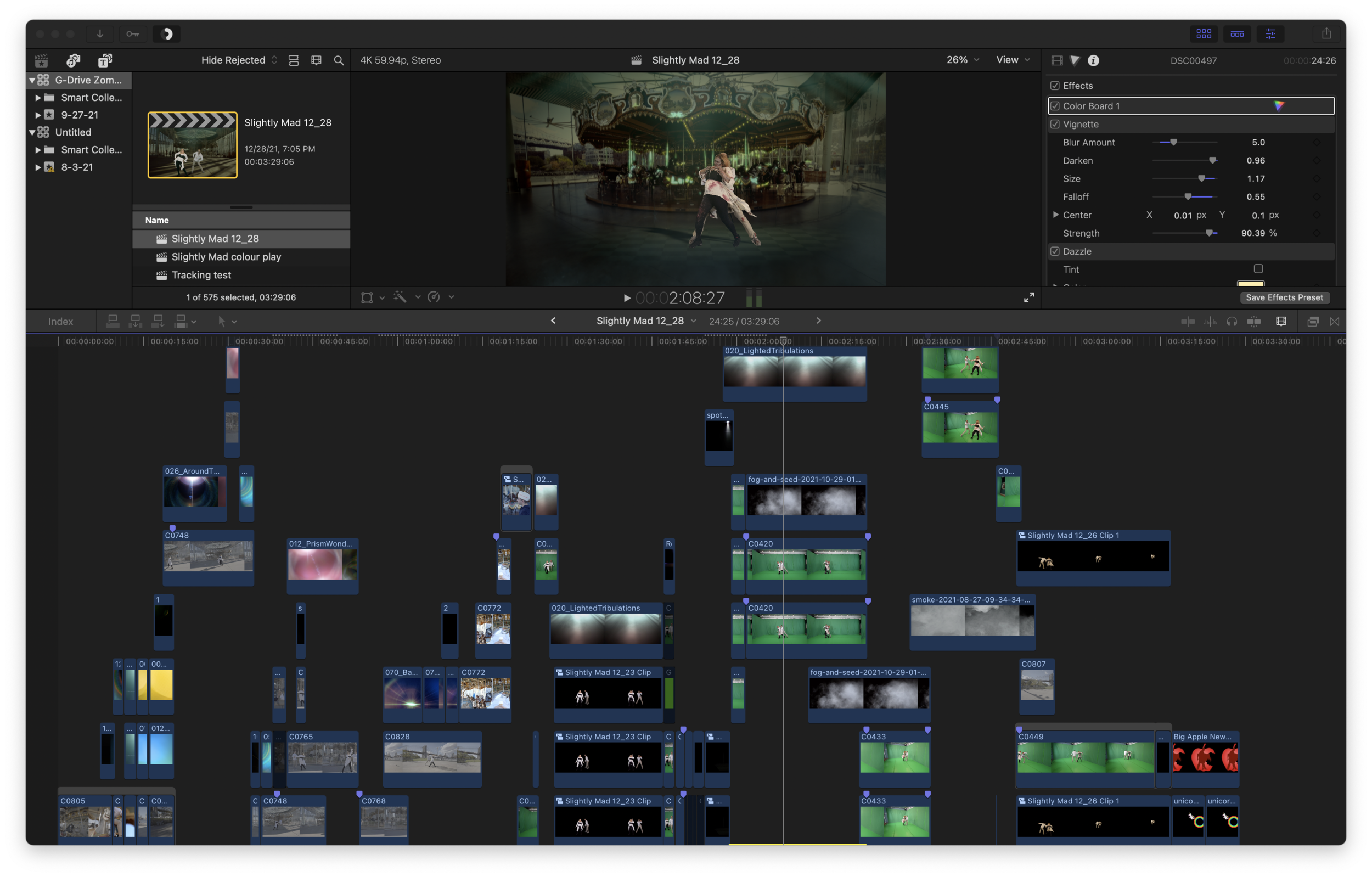Disable the Vignette effect checkbox
This screenshot has width=1372, height=877.
click(x=1055, y=124)
